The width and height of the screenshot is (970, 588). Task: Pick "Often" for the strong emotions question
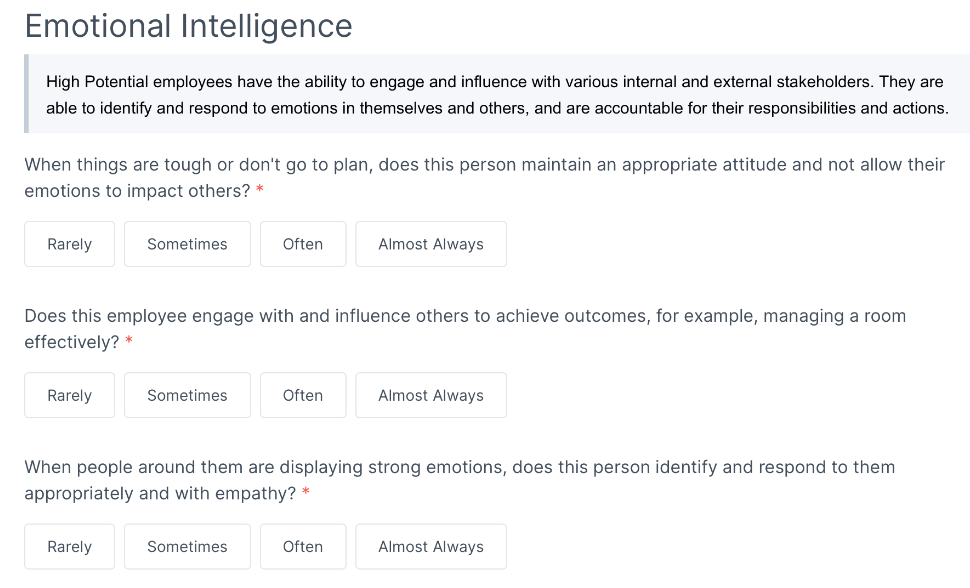tap(302, 546)
